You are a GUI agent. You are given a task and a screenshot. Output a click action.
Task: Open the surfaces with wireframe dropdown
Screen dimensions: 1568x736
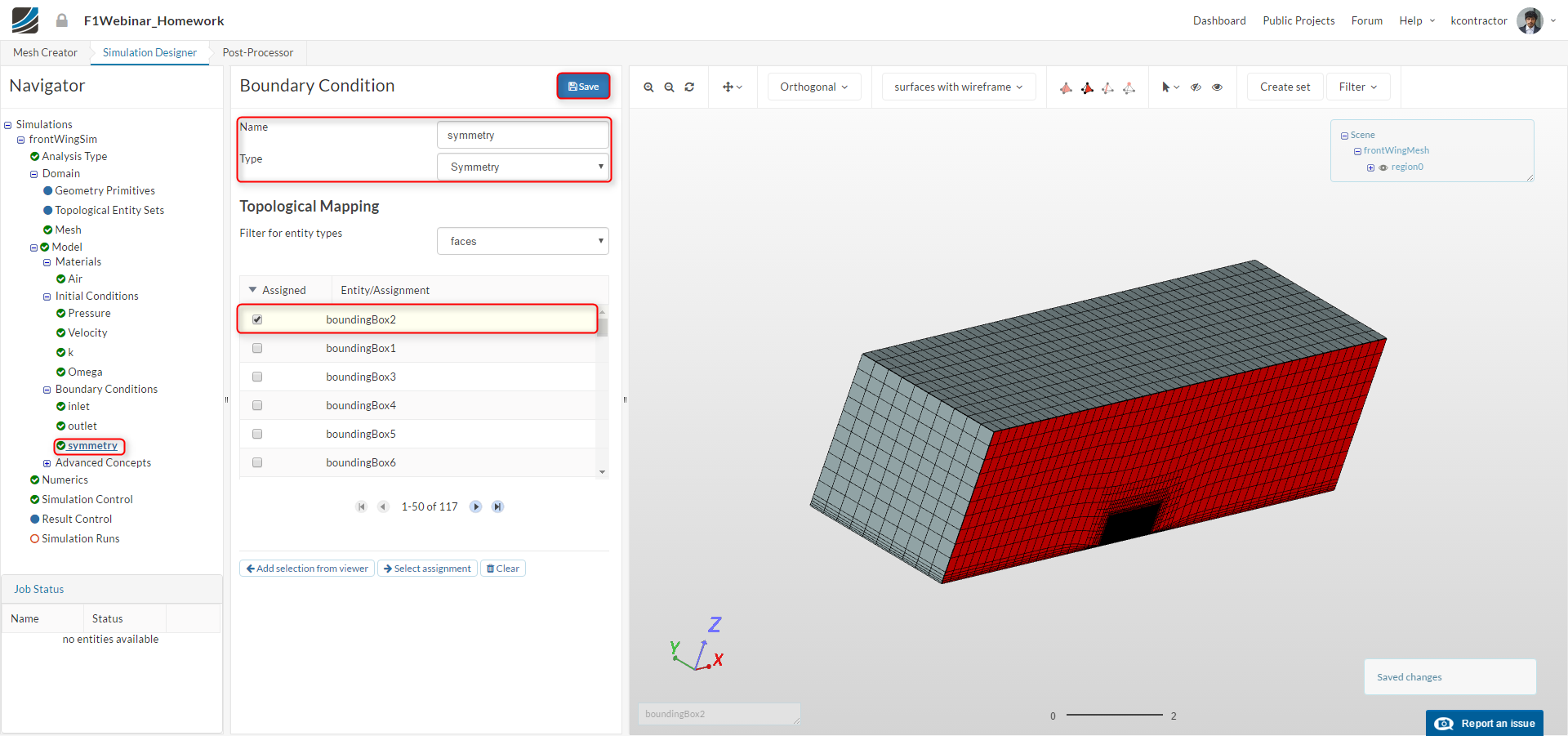pos(958,87)
